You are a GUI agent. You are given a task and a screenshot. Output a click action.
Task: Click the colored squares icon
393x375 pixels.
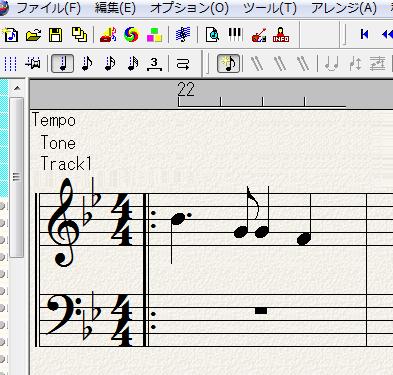(x=154, y=35)
